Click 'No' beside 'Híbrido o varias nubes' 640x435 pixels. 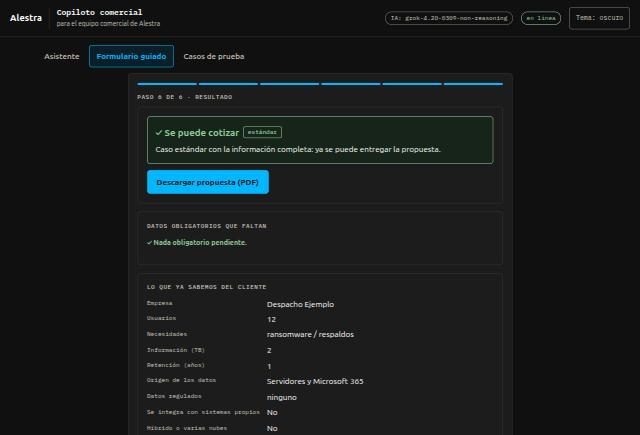272,428
